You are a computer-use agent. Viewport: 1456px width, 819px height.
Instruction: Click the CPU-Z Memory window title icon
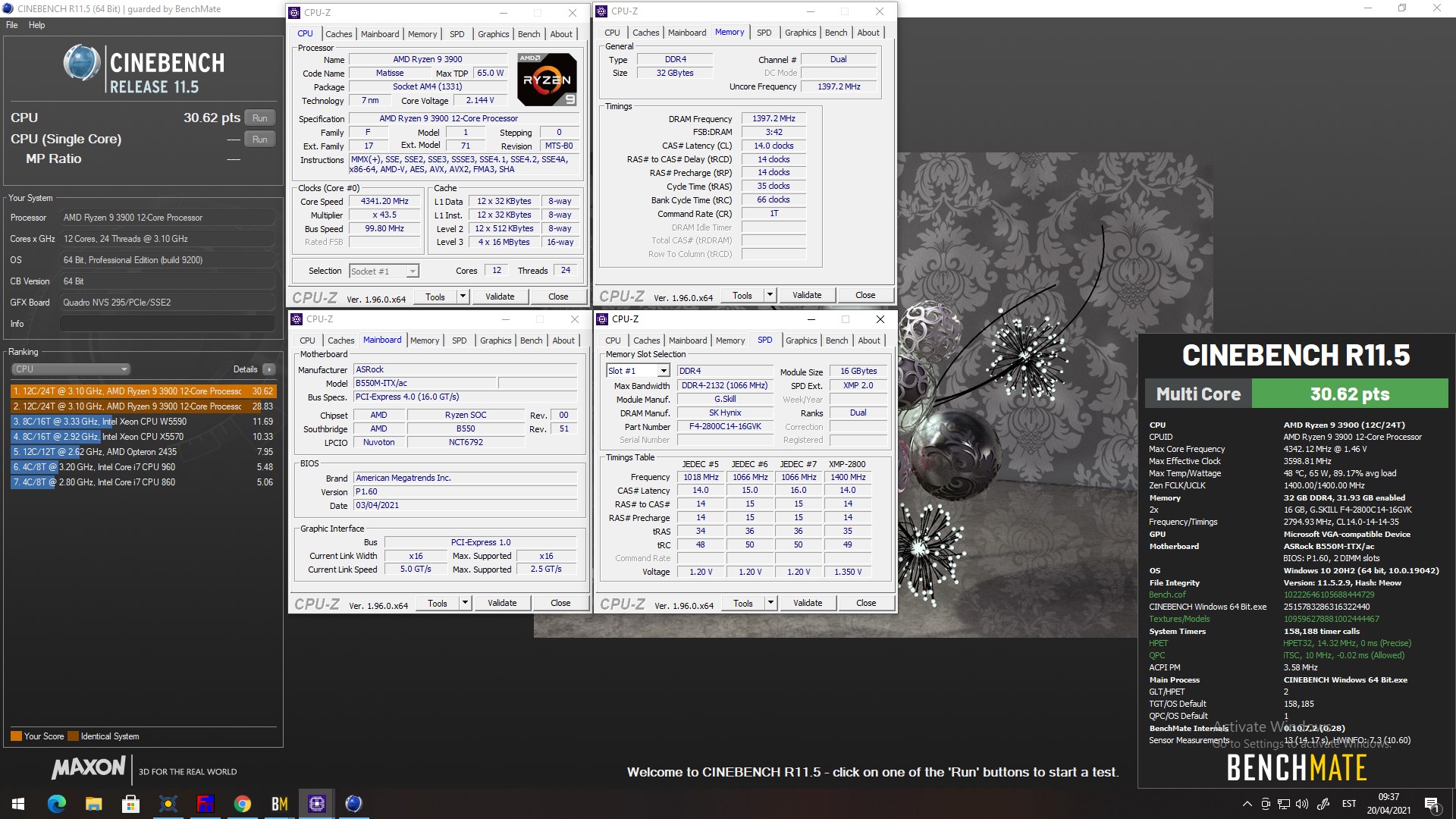pos(602,11)
